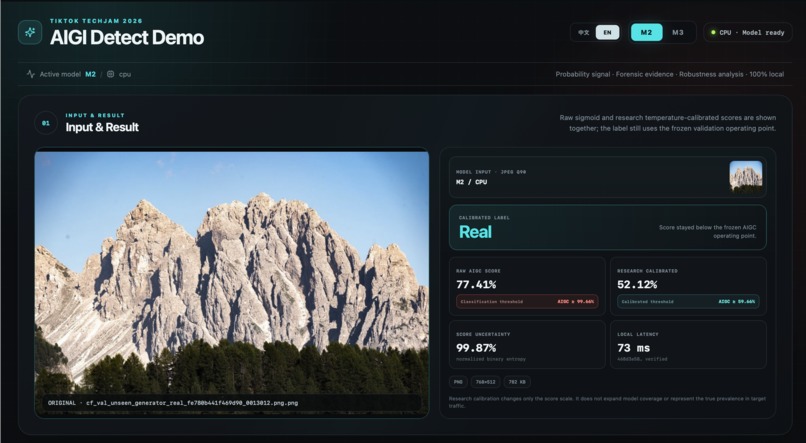This screenshot has width=806, height=443.
Task: Click the local latency value 73 ms
Action: (634, 348)
